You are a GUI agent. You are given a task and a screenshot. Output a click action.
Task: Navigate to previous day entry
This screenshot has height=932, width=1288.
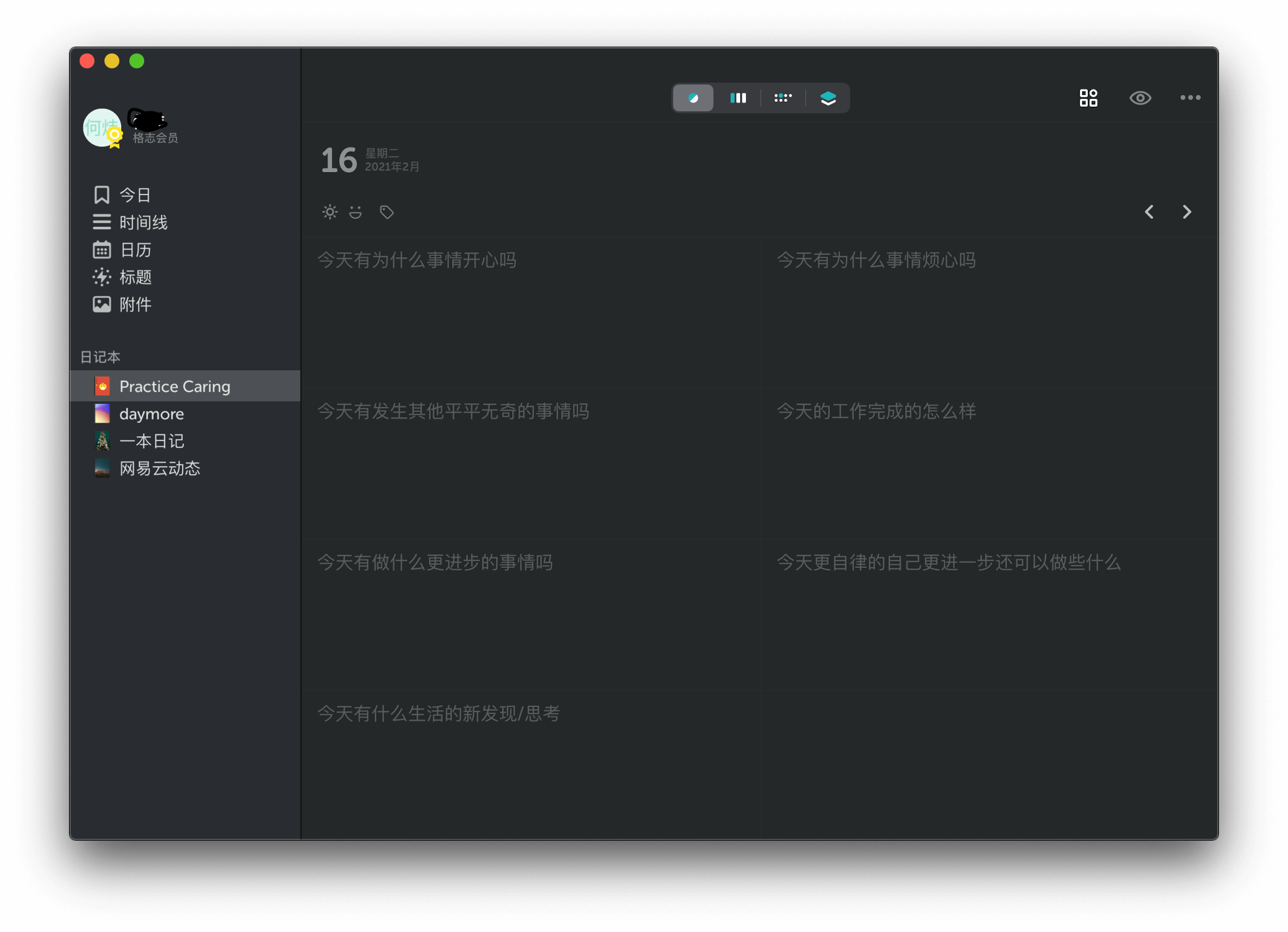click(x=1149, y=210)
